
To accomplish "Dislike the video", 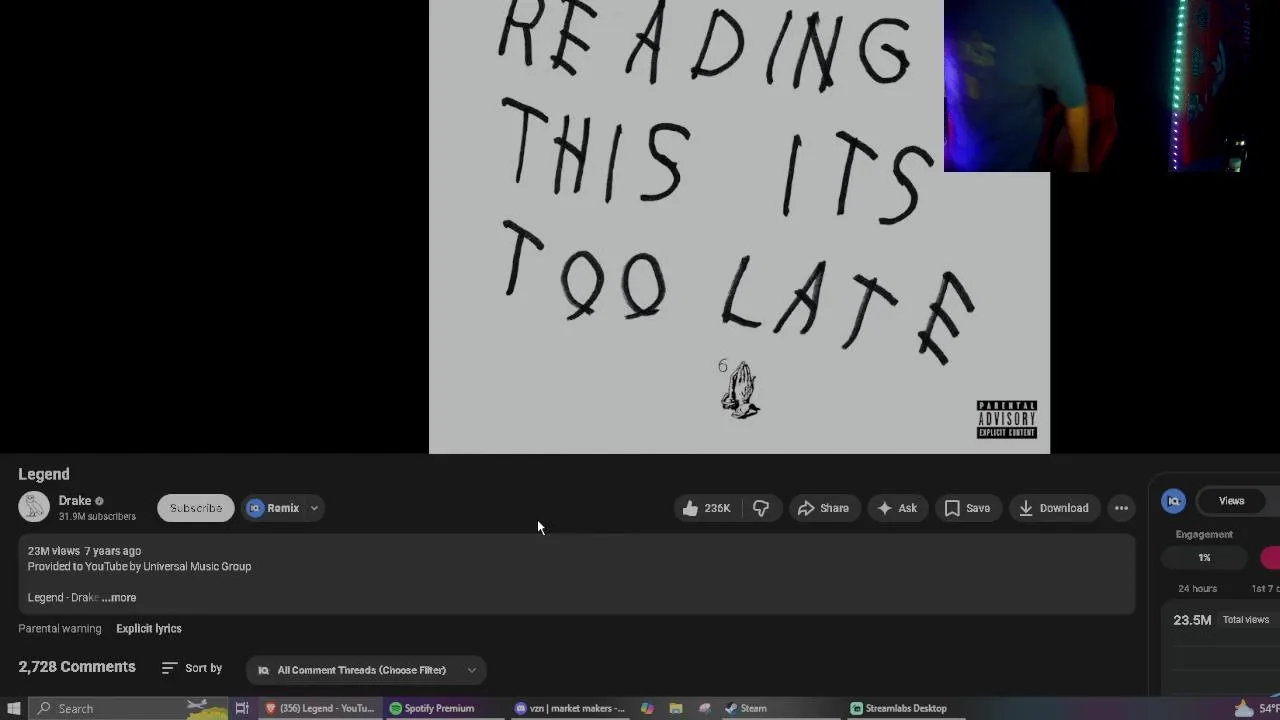I will point(761,508).
